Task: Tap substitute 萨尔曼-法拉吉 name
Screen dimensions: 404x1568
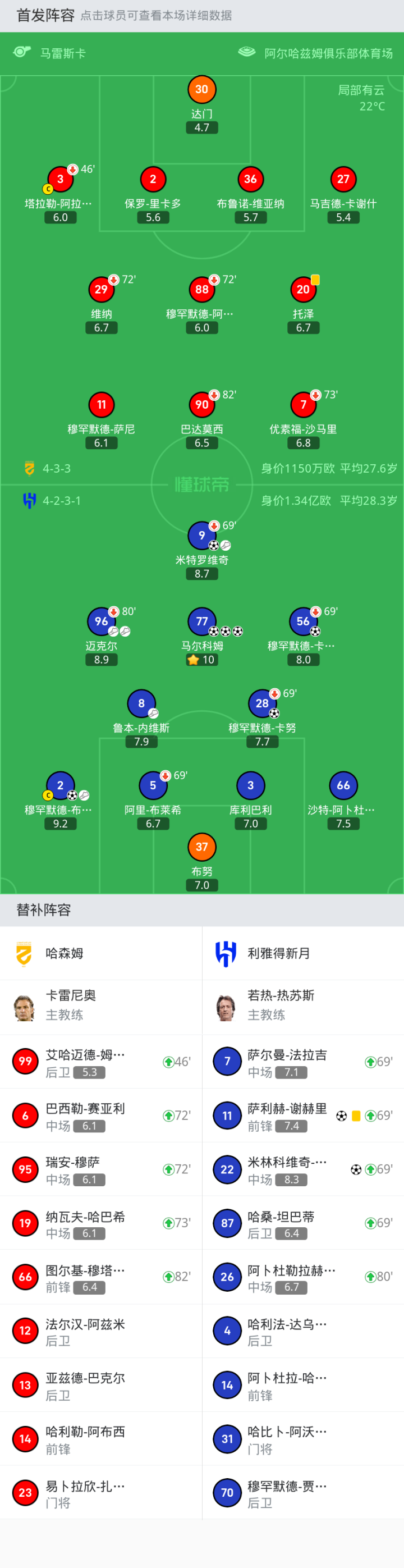Action: (x=287, y=1055)
